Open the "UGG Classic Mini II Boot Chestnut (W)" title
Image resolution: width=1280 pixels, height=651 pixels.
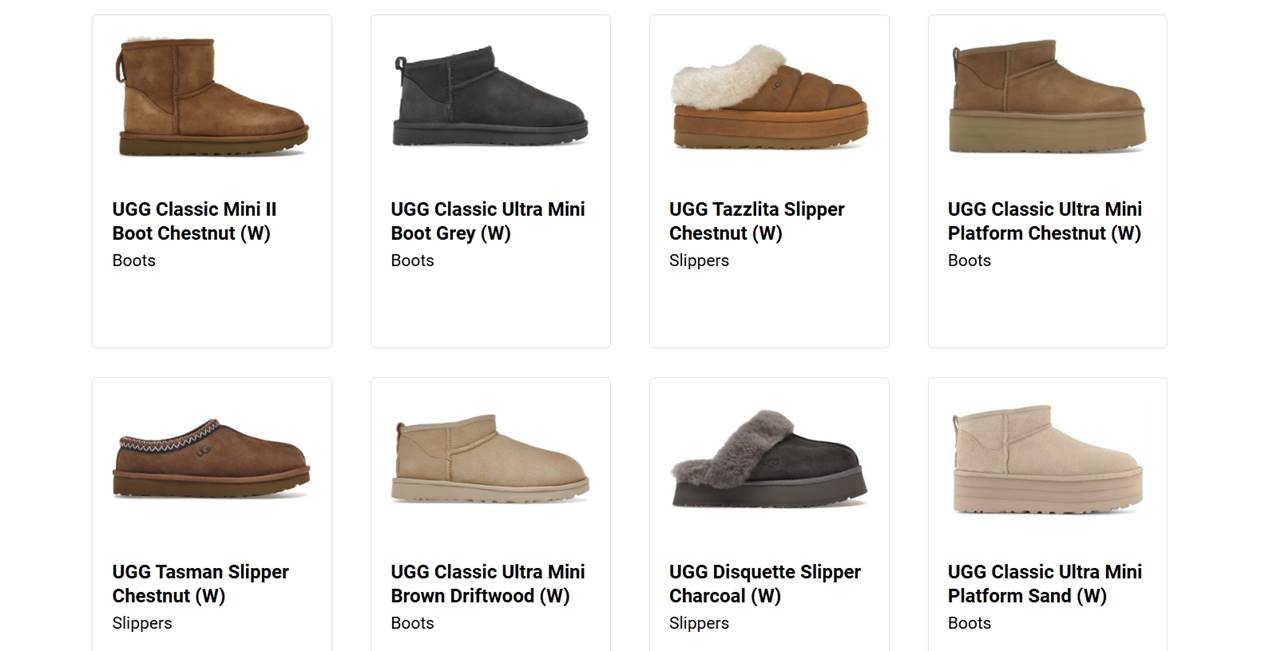point(194,221)
